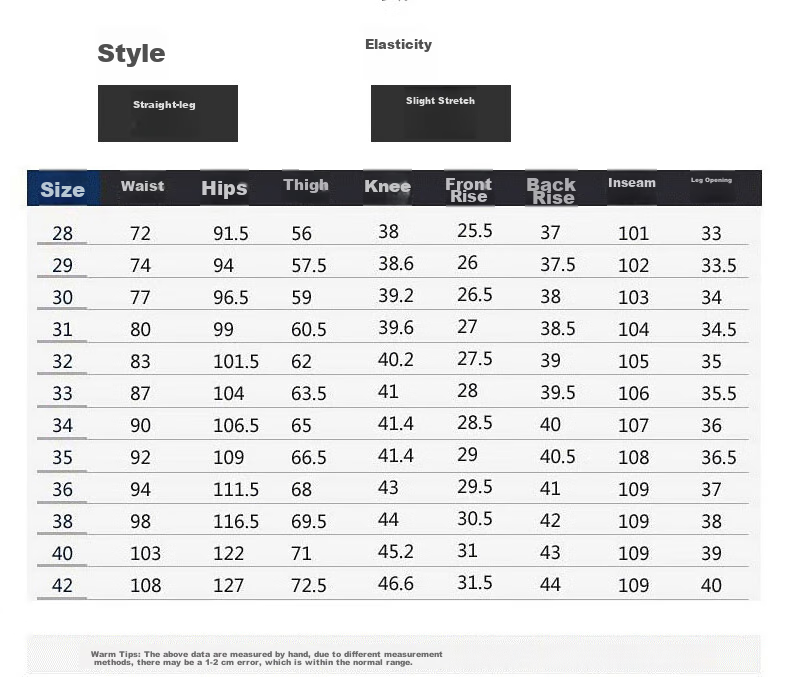
Task: Click size 42 row label
Action: point(62,585)
